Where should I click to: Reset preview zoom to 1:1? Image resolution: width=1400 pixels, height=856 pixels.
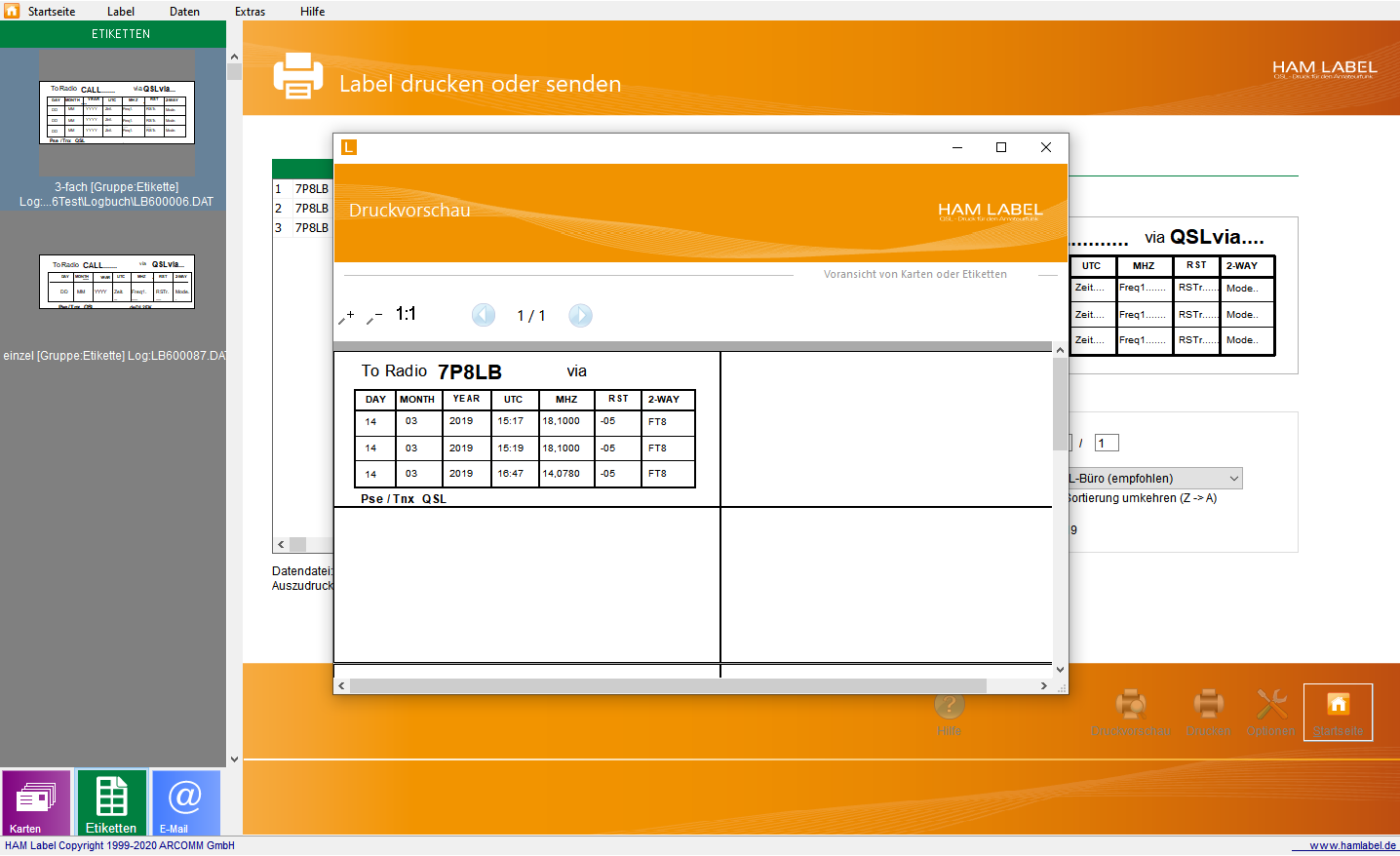point(406,314)
